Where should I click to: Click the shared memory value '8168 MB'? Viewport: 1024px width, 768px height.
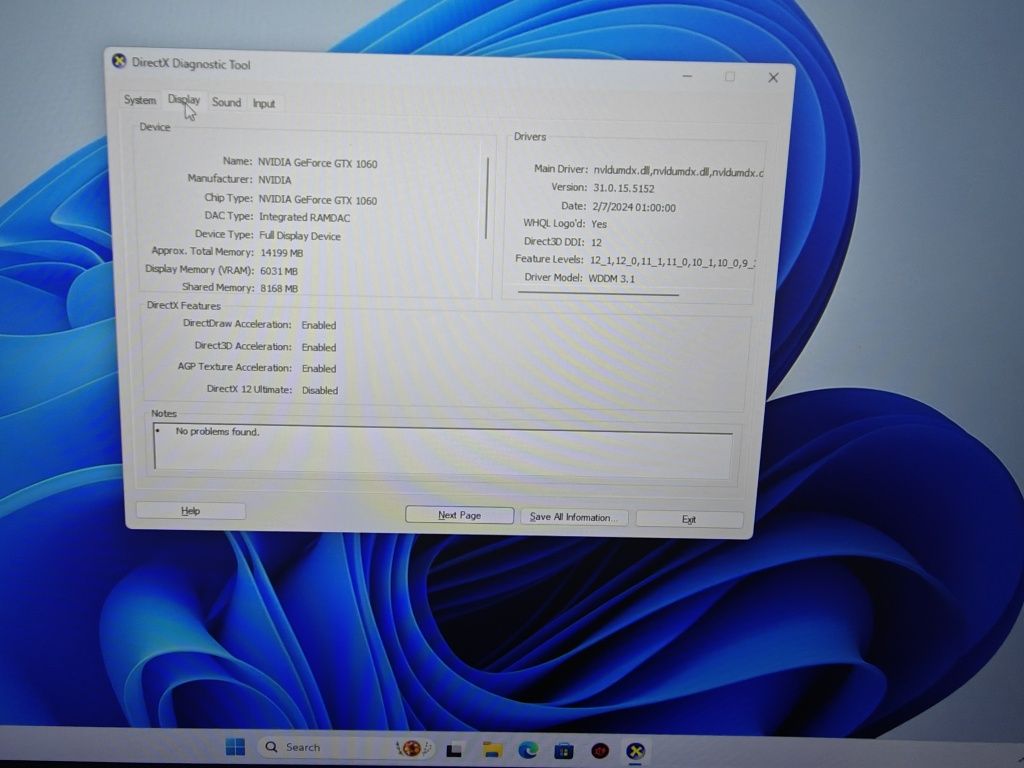click(x=279, y=288)
